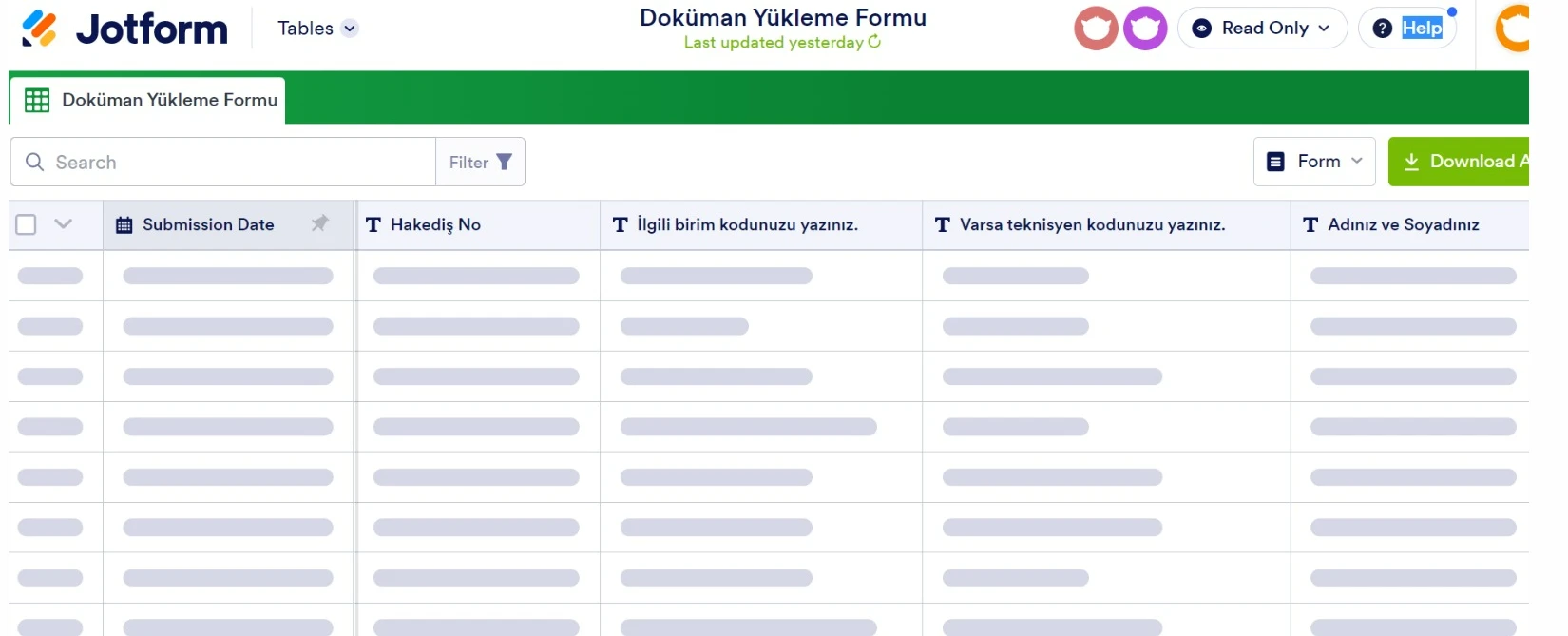Click the Varsa teknisyen kodunuzu yazınız column header
1568x636 pixels.
pos(1106,224)
